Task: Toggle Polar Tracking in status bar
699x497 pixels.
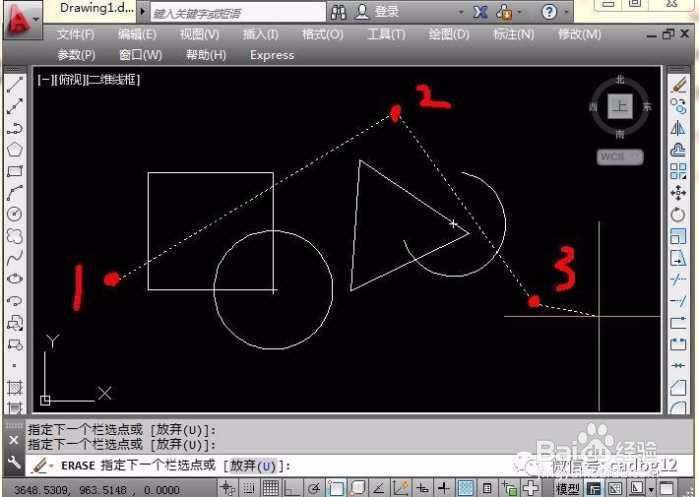Action: coord(314,488)
